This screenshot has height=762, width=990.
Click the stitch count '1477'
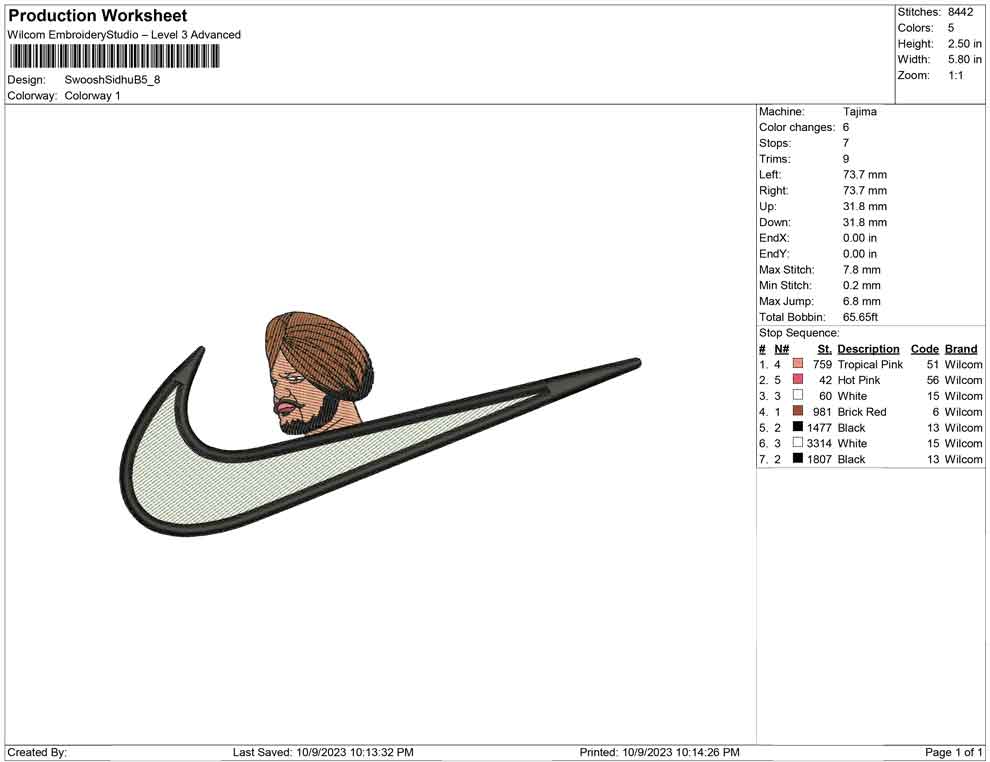819,427
